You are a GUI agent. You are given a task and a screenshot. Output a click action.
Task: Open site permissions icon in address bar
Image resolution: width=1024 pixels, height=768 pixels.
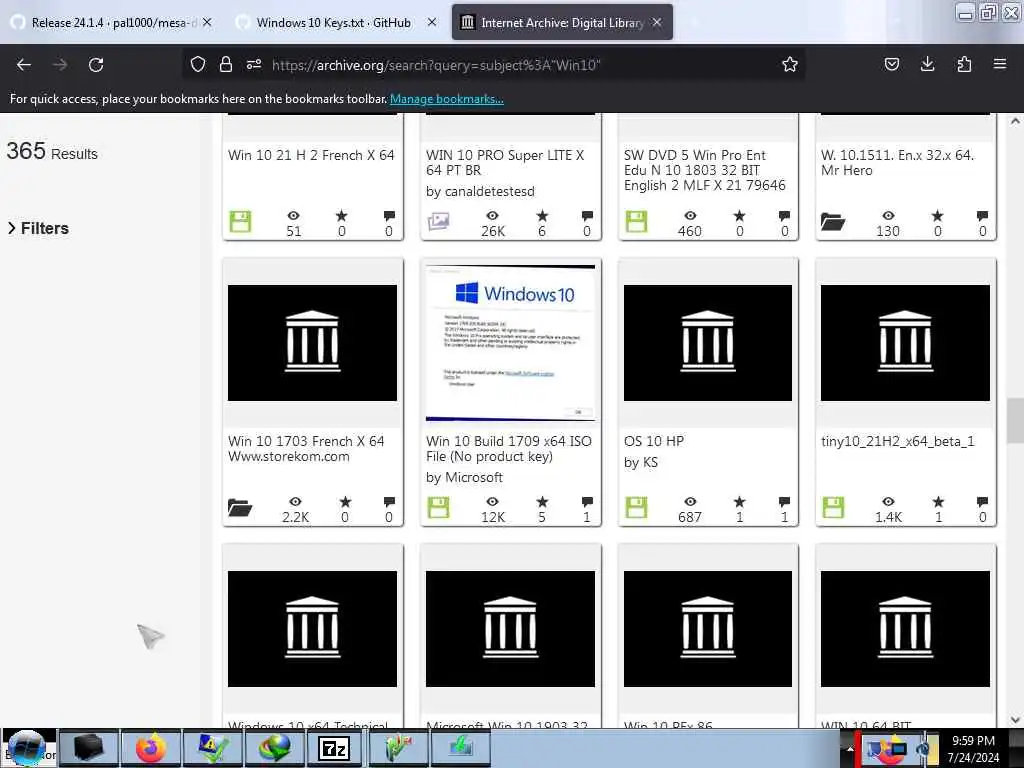click(x=254, y=64)
